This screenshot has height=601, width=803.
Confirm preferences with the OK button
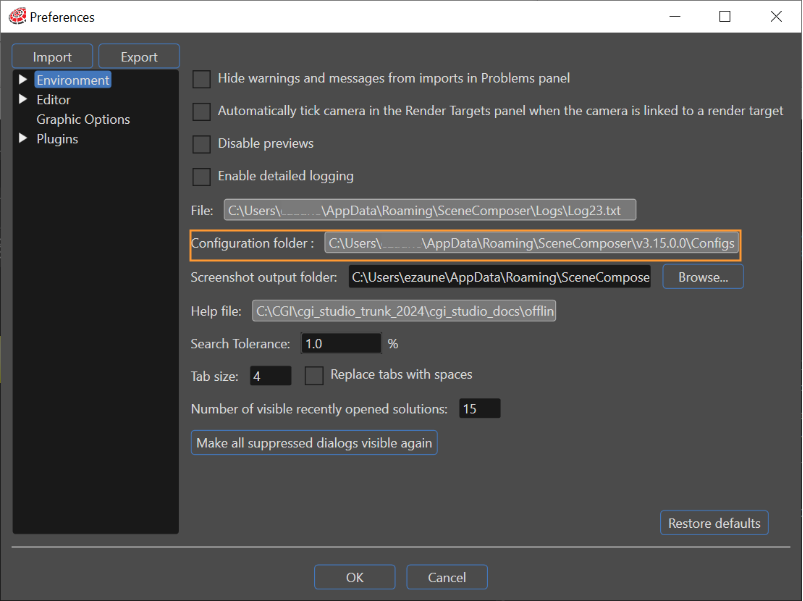point(354,577)
